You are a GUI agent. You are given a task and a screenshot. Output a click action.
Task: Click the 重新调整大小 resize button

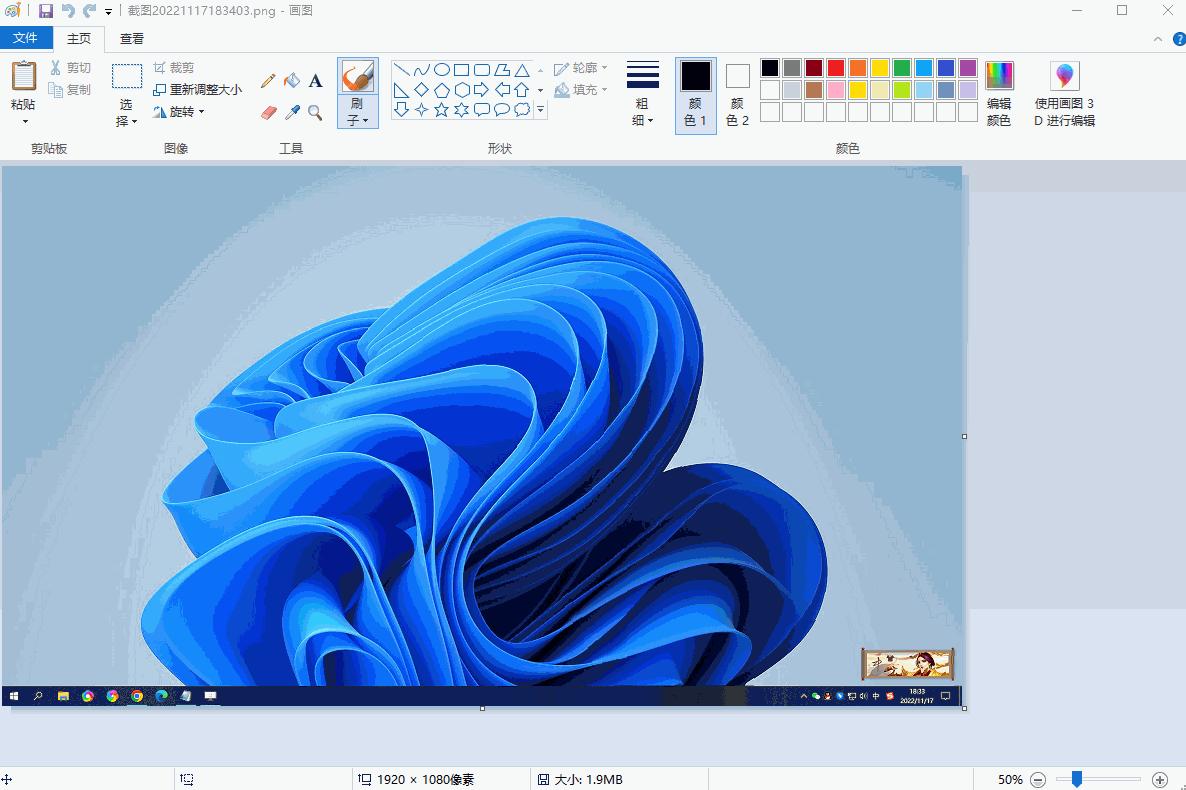click(198, 89)
